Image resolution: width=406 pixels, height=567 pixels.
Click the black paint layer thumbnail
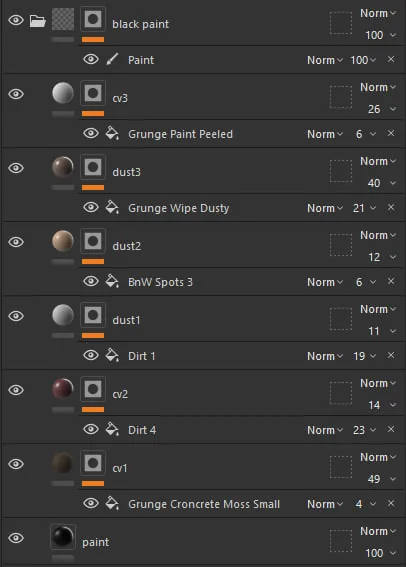click(x=63, y=19)
